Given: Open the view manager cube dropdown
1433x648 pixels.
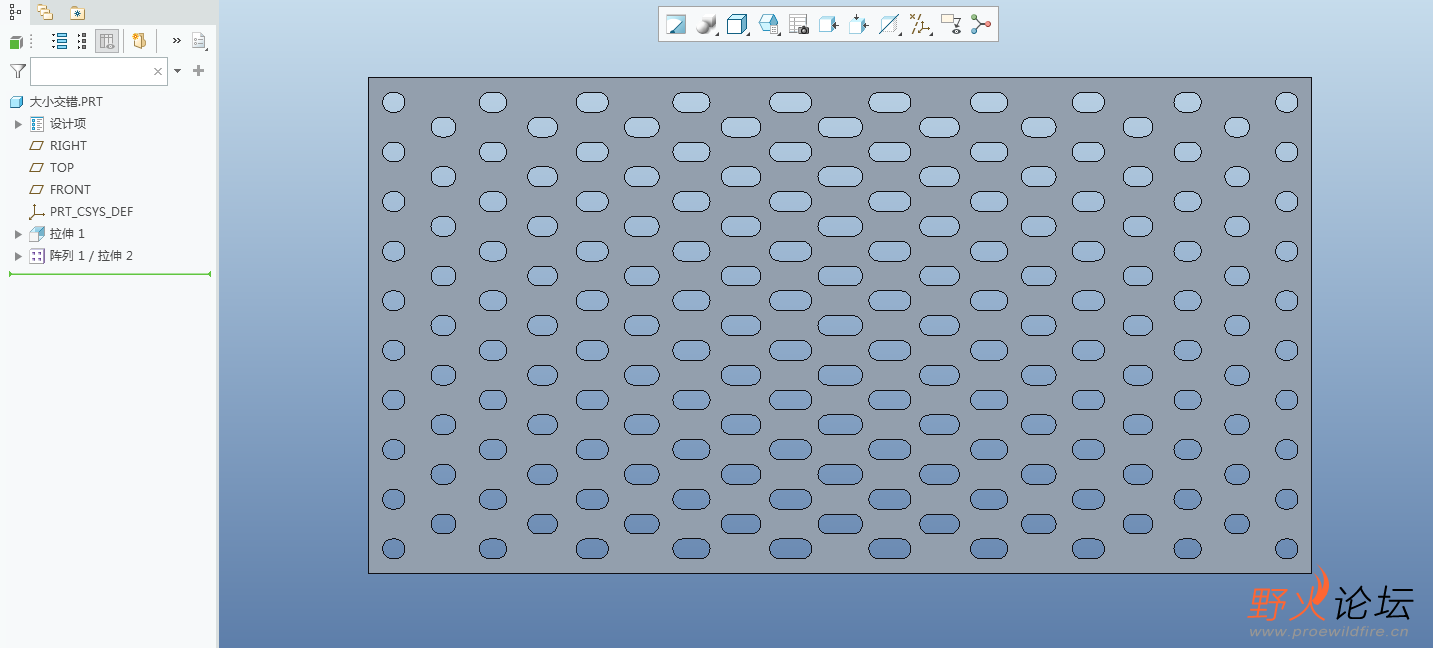Looking at the screenshot, I should 769,25.
